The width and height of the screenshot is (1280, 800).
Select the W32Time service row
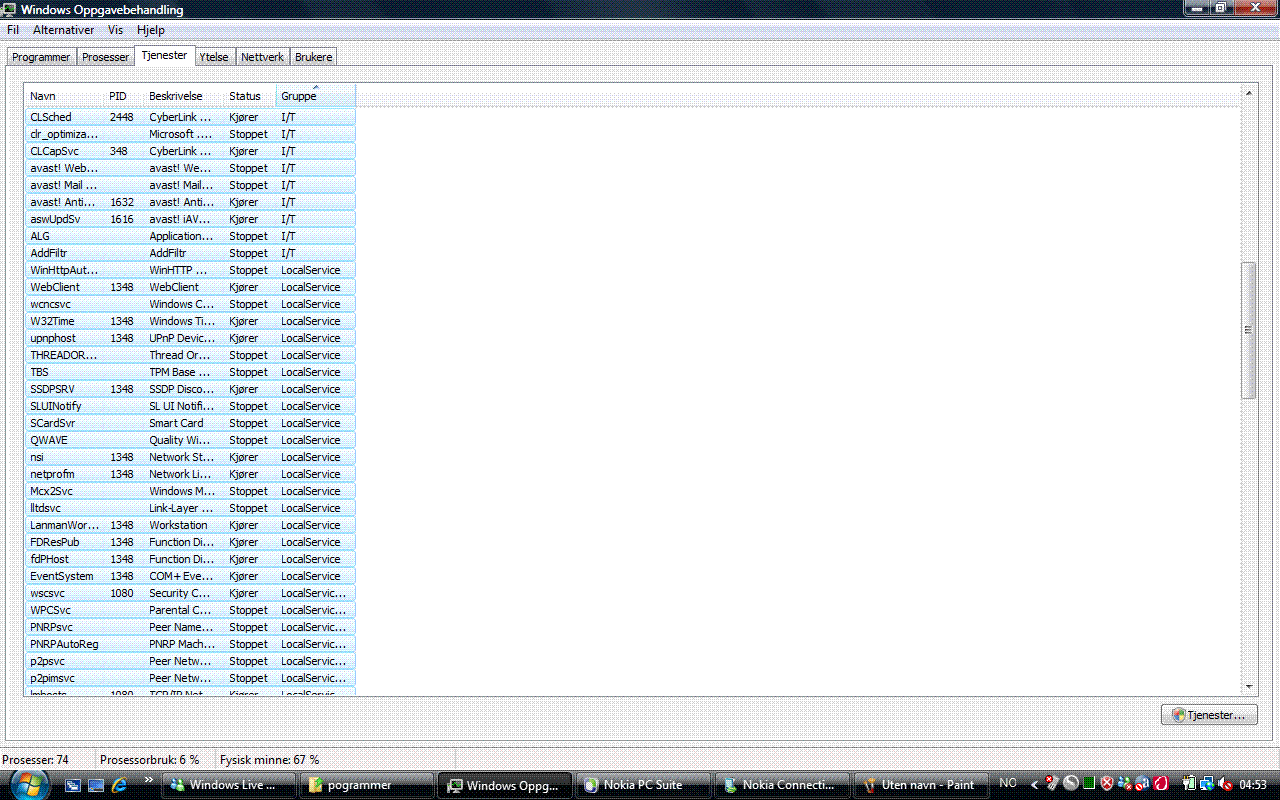point(190,321)
